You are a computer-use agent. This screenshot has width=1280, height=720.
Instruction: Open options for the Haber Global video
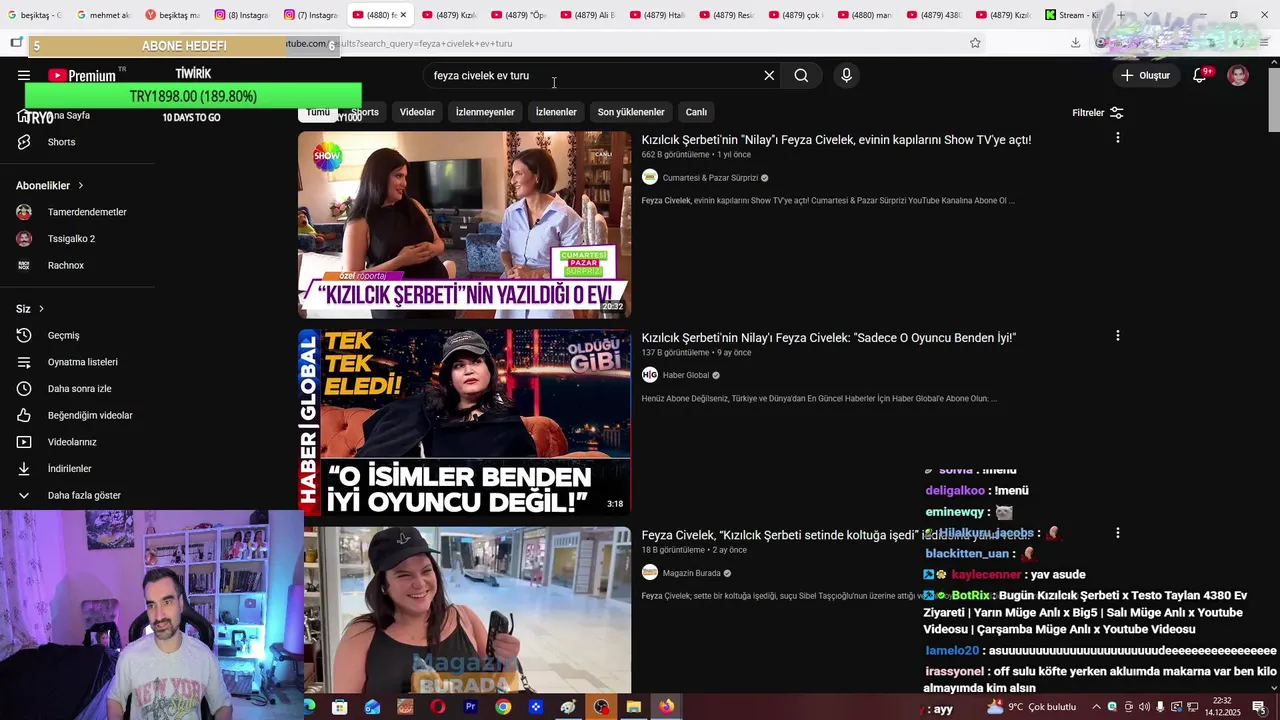(x=1117, y=336)
